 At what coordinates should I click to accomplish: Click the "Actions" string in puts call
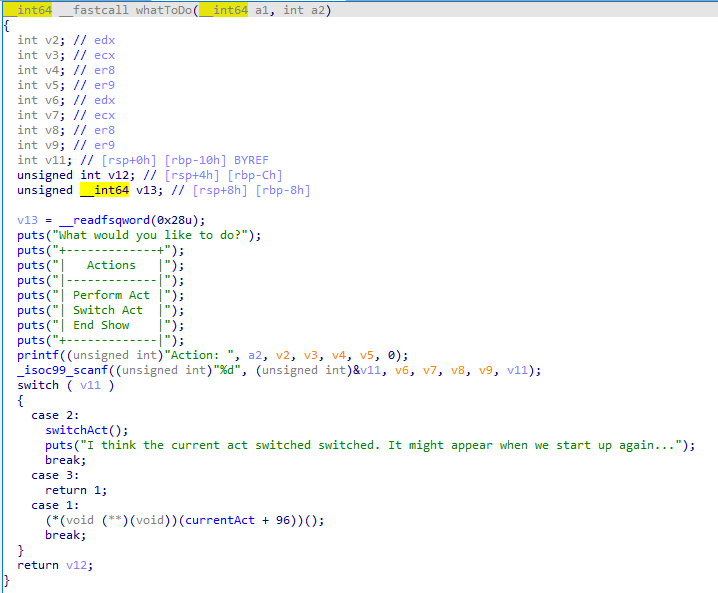click(x=111, y=265)
